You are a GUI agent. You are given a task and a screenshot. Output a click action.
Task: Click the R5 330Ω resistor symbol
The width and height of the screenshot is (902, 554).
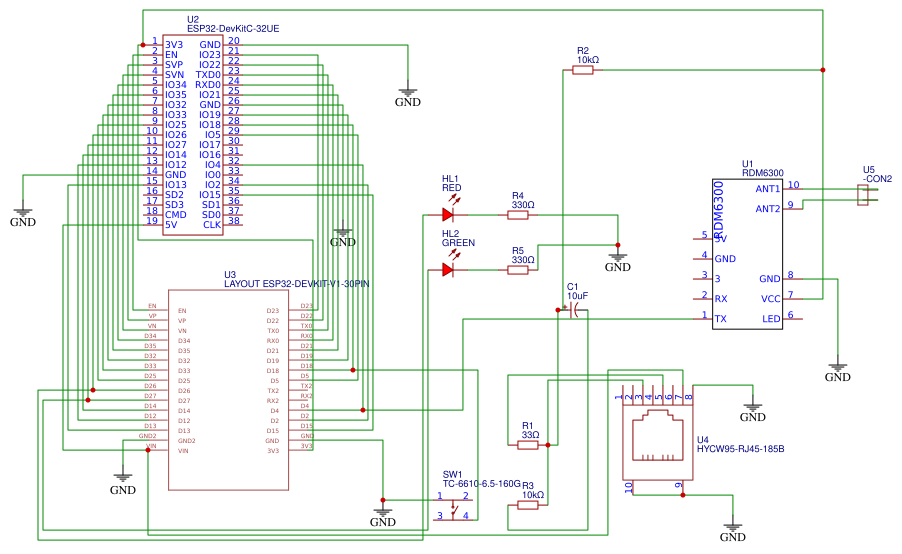pos(518,270)
